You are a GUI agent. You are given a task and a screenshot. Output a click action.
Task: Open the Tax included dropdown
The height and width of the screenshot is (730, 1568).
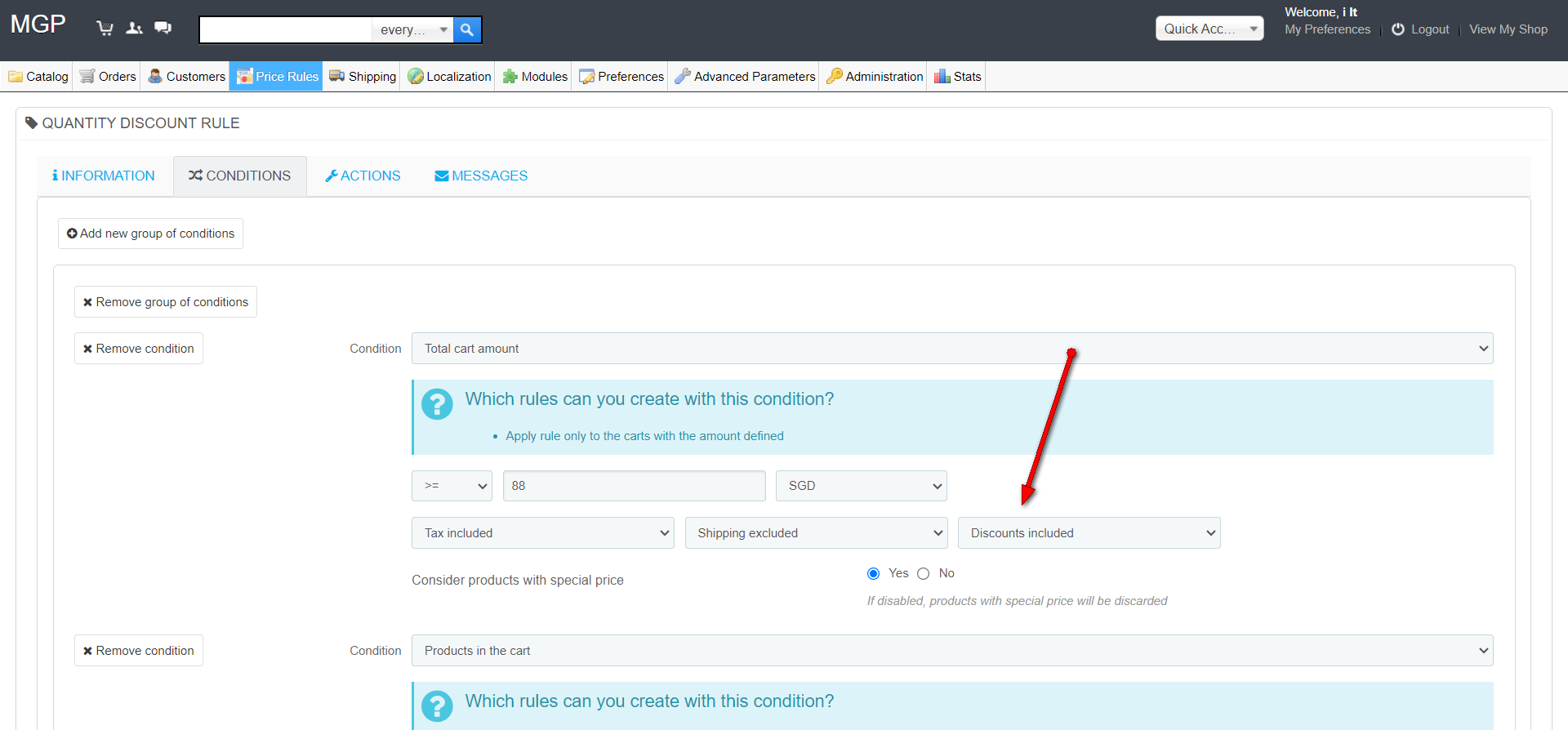click(543, 533)
